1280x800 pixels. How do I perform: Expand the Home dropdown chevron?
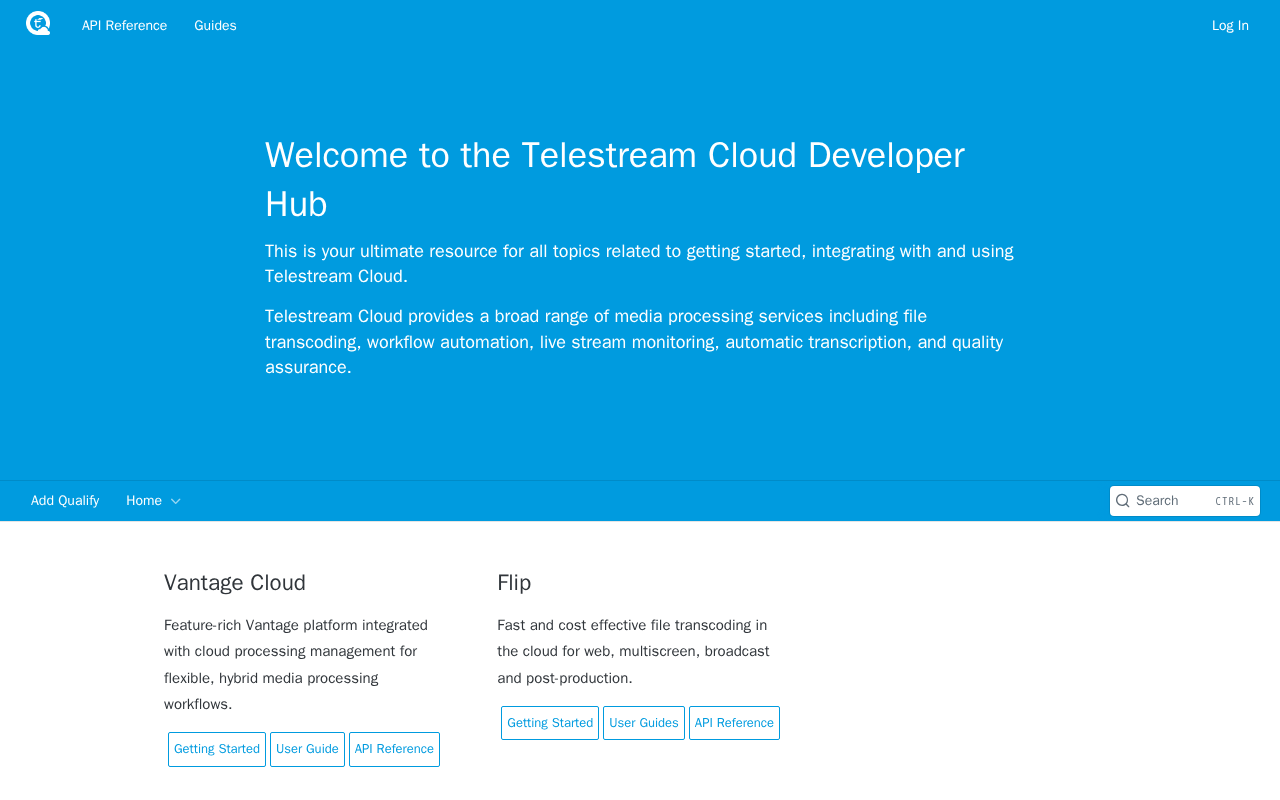pos(176,501)
